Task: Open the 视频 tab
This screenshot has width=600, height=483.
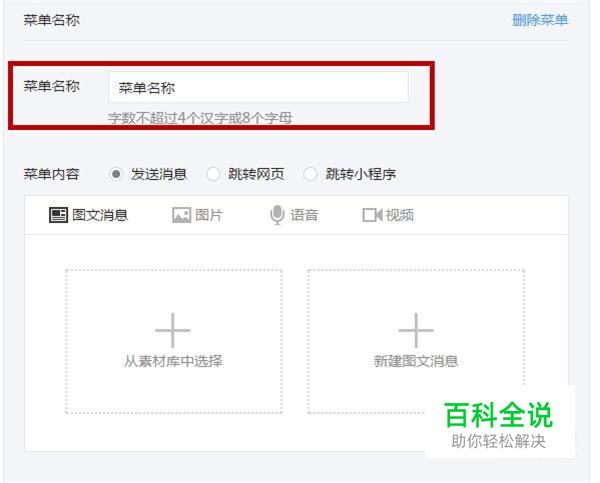Action: pyautogui.click(x=388, y=215)
